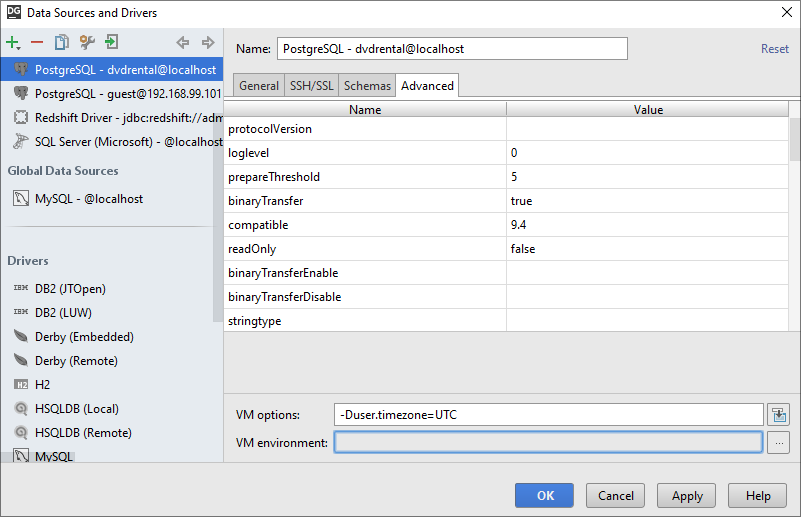The width and height of the screenshot is (801, 517).
Task: Duplicate the selected data source
Action: (x=61, y=42)
